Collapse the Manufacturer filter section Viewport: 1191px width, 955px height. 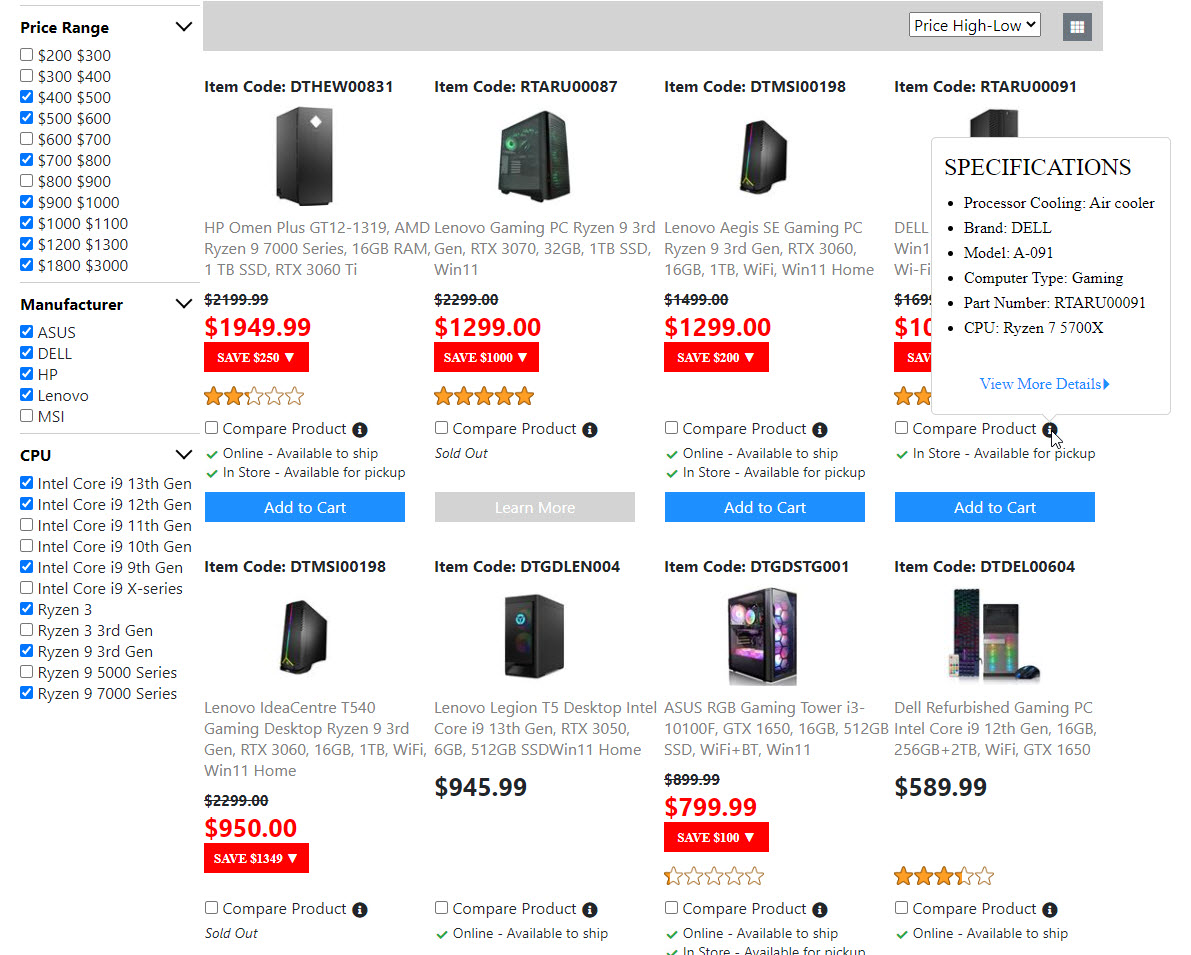click(x=183, y=304)
